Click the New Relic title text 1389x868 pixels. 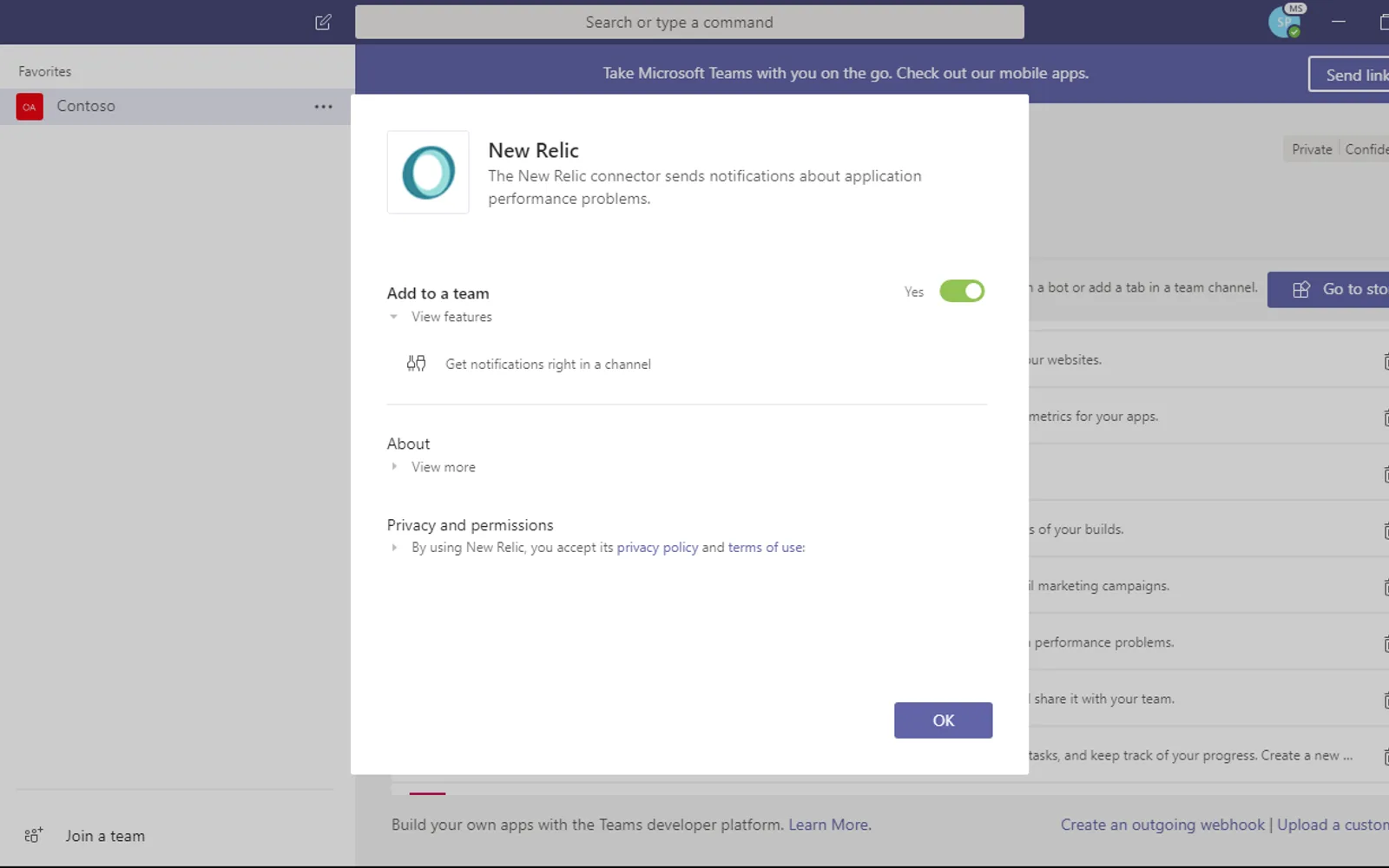tap(533, 150)
